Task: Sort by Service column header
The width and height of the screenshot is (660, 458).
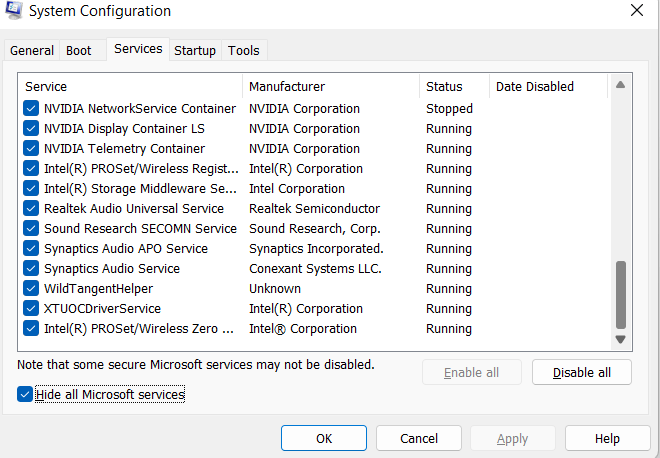Action: pyautogui.click(x=130, y=86)
